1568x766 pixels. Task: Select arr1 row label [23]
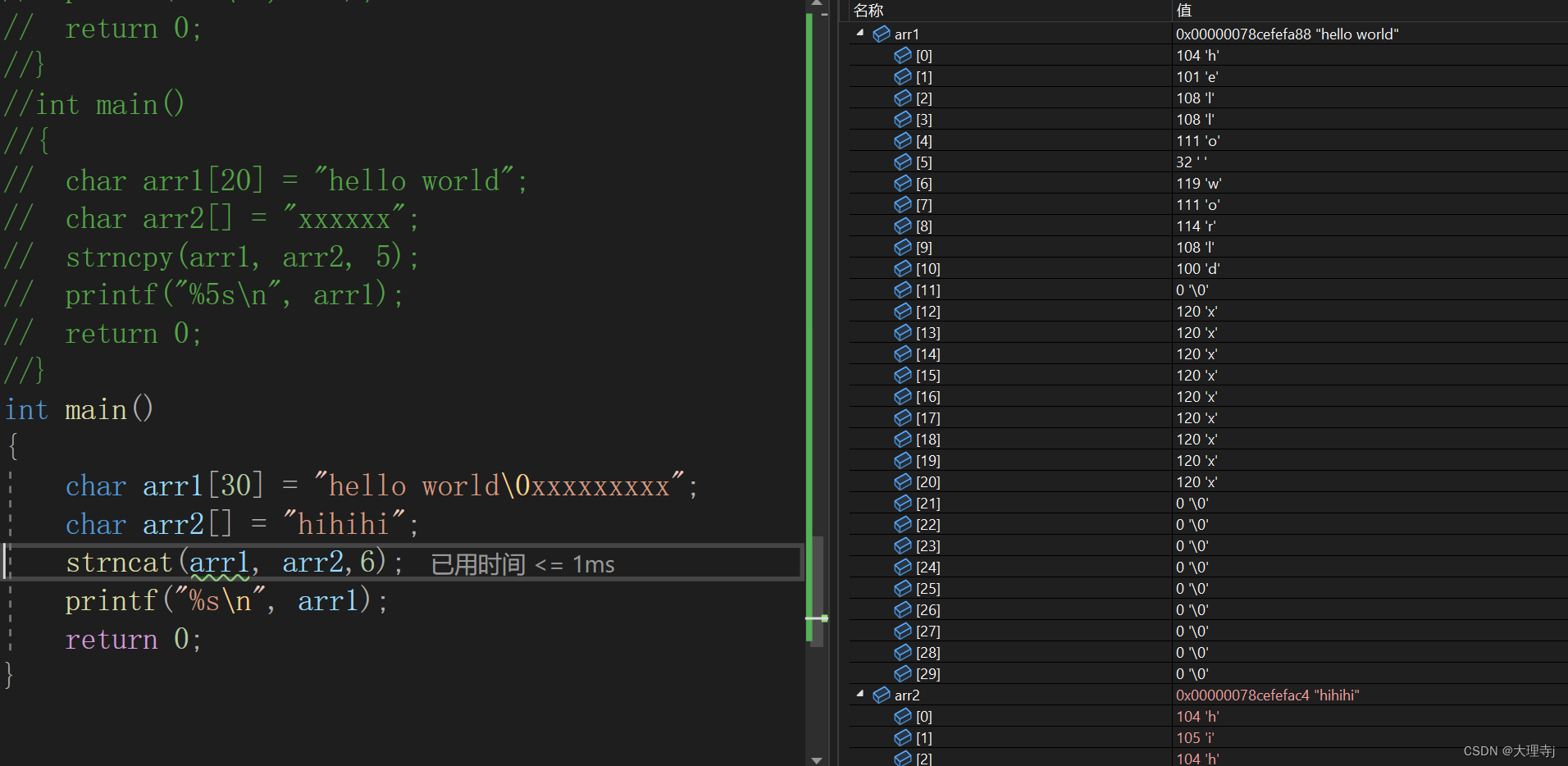coord(928,545)
